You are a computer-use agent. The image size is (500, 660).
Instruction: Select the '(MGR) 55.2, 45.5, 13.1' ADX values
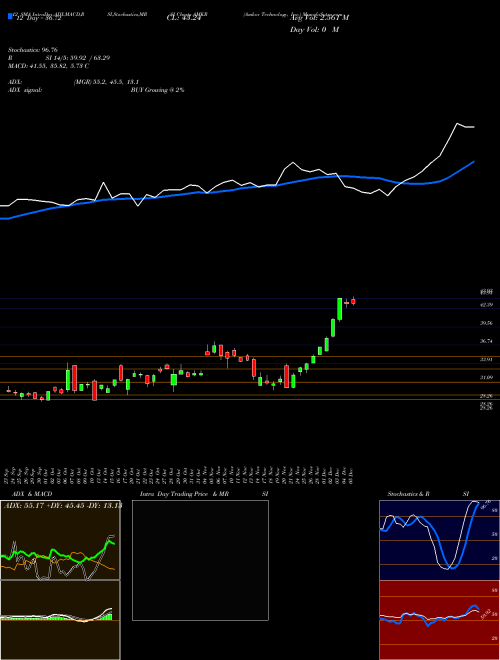pyautogui.click(x=106, y=82)
